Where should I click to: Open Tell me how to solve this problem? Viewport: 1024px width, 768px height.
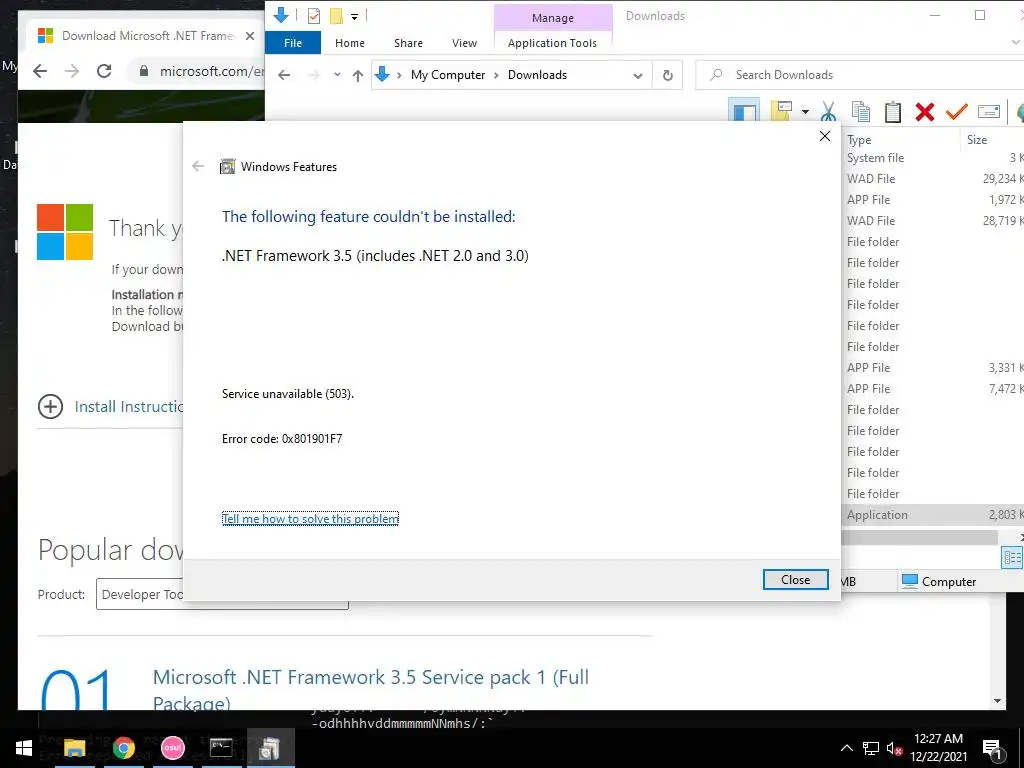310,519
